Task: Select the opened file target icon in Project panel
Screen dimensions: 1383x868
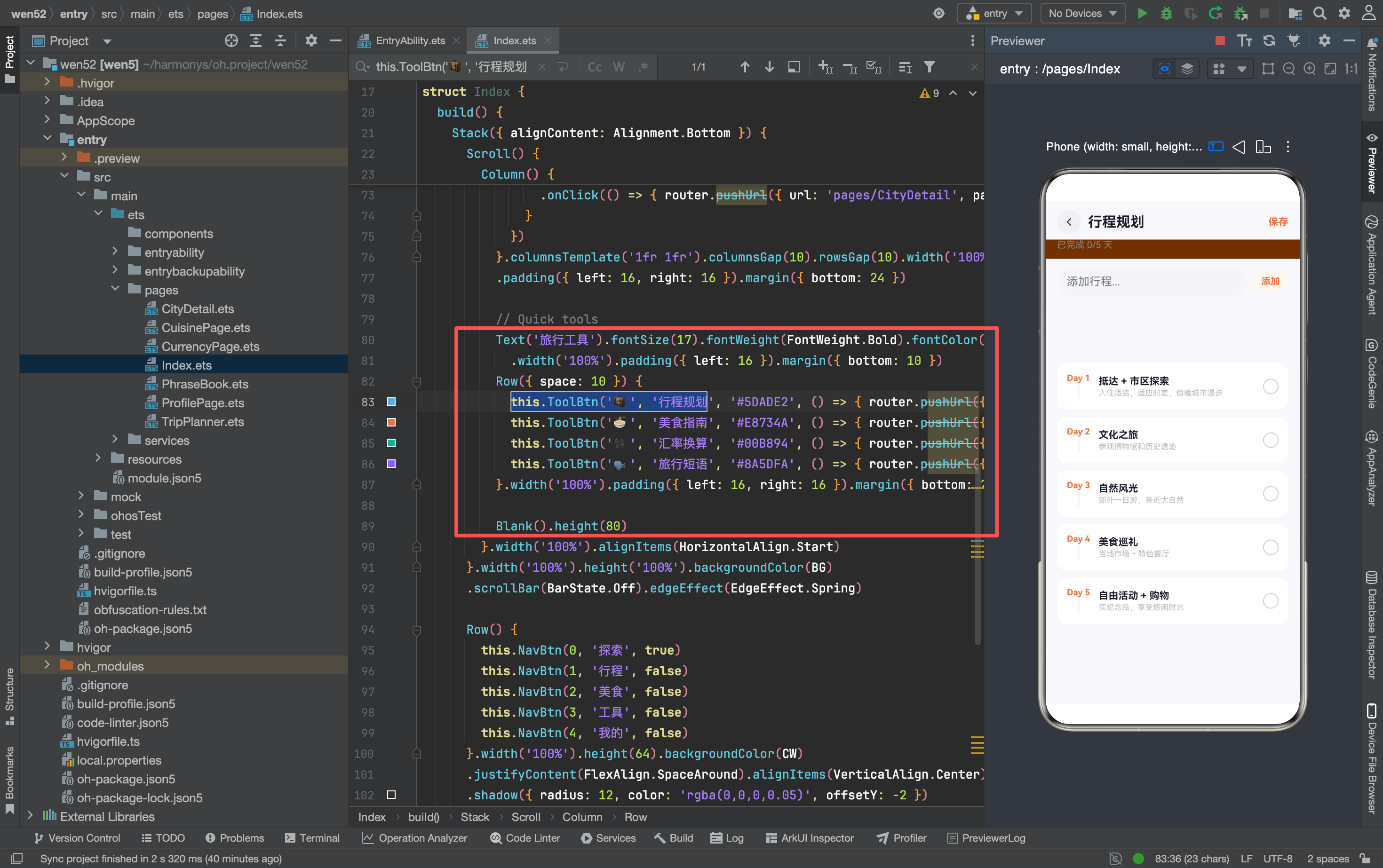Action: point(231,41)
